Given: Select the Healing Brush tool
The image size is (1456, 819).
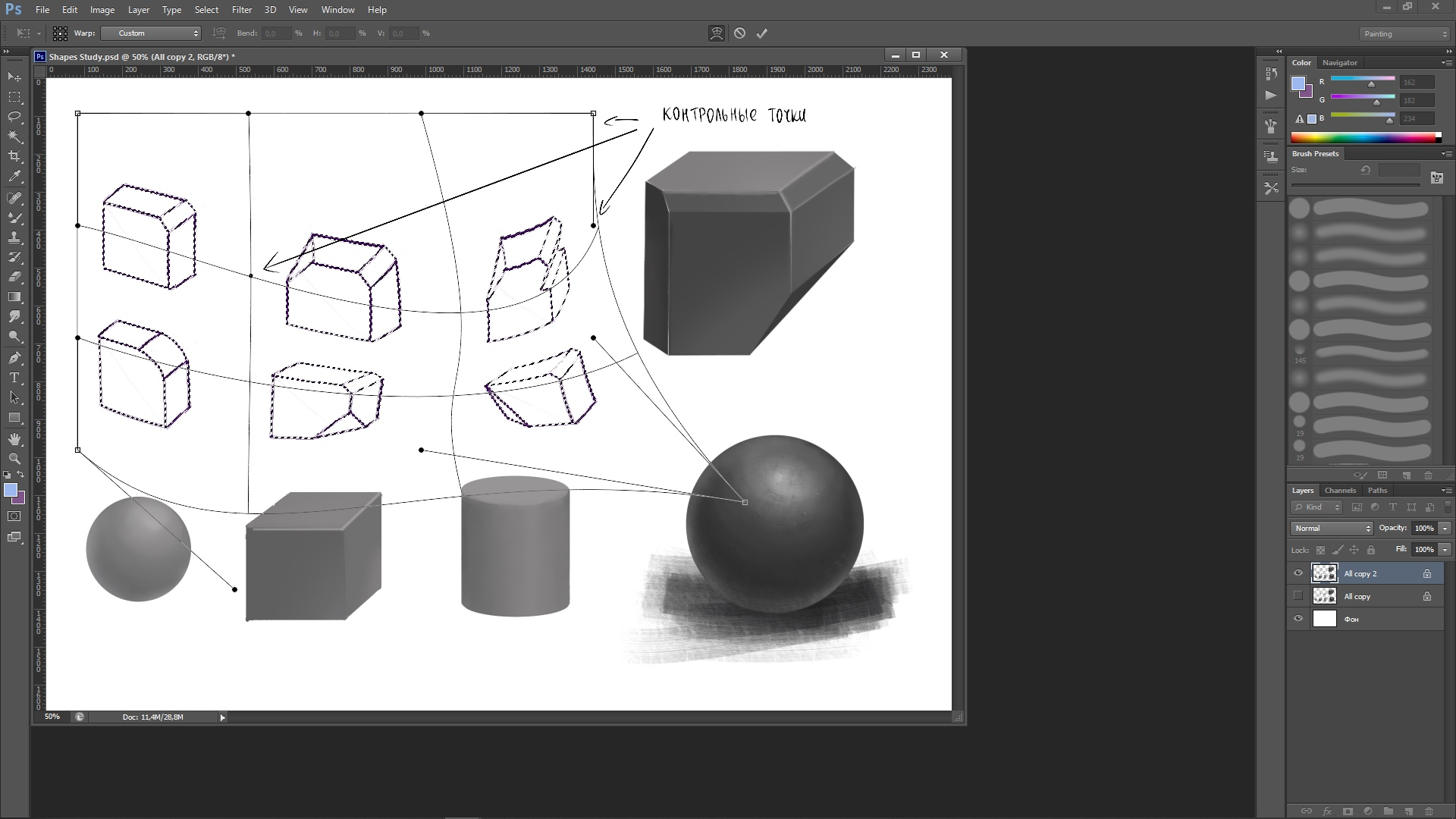Looking at the screenshot, I should click(x=14, y=198).
